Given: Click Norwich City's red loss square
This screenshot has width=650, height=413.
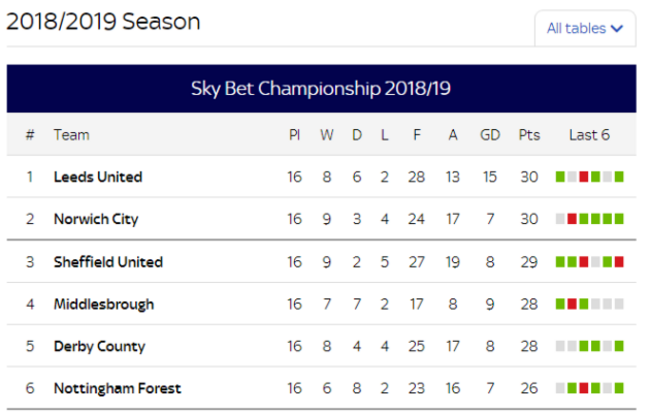Looking at the screenshot, I should [x=572, y=219].
